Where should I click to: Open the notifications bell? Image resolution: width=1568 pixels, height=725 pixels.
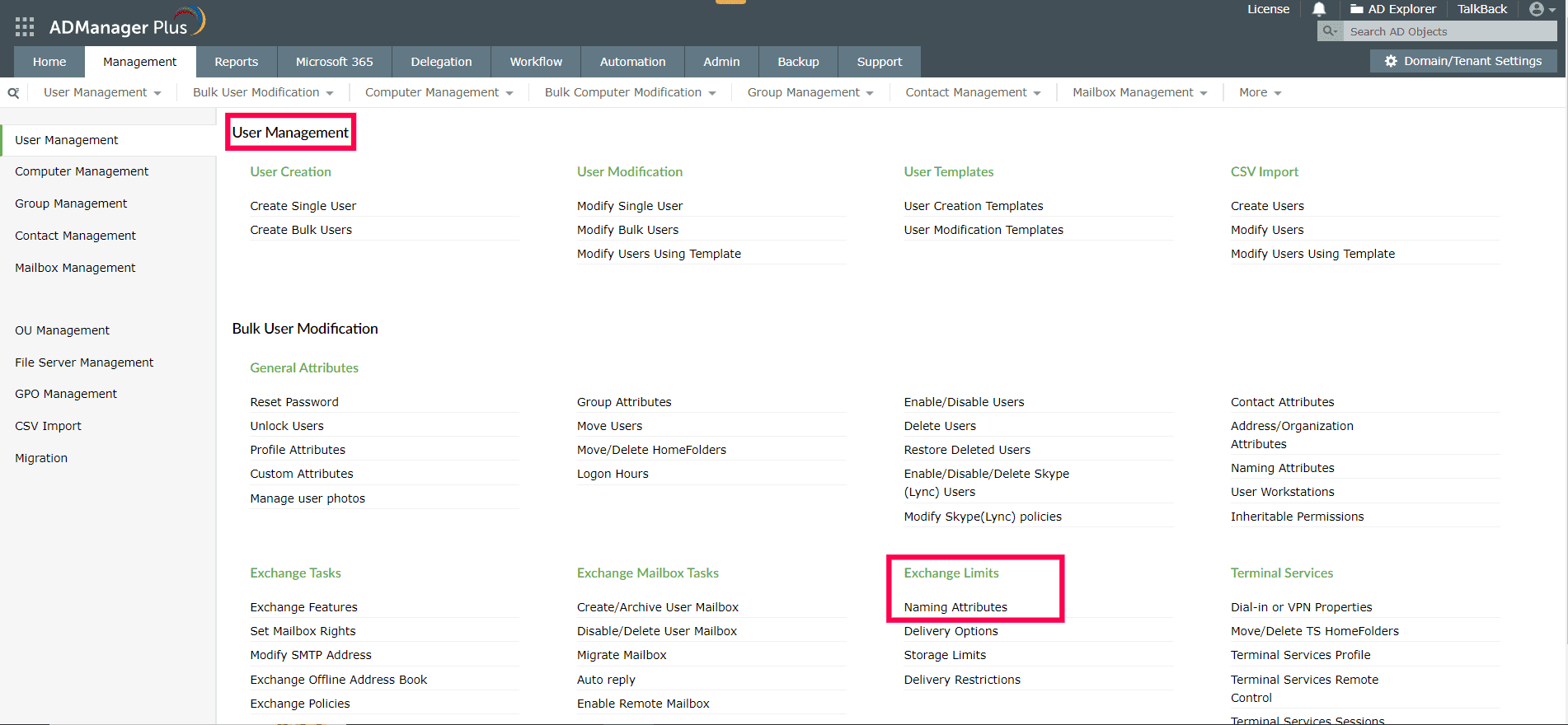click(1319, 9)
